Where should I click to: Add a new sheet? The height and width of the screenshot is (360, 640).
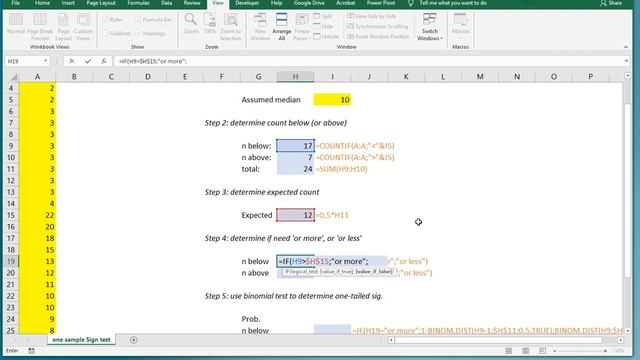pos(133,340)
